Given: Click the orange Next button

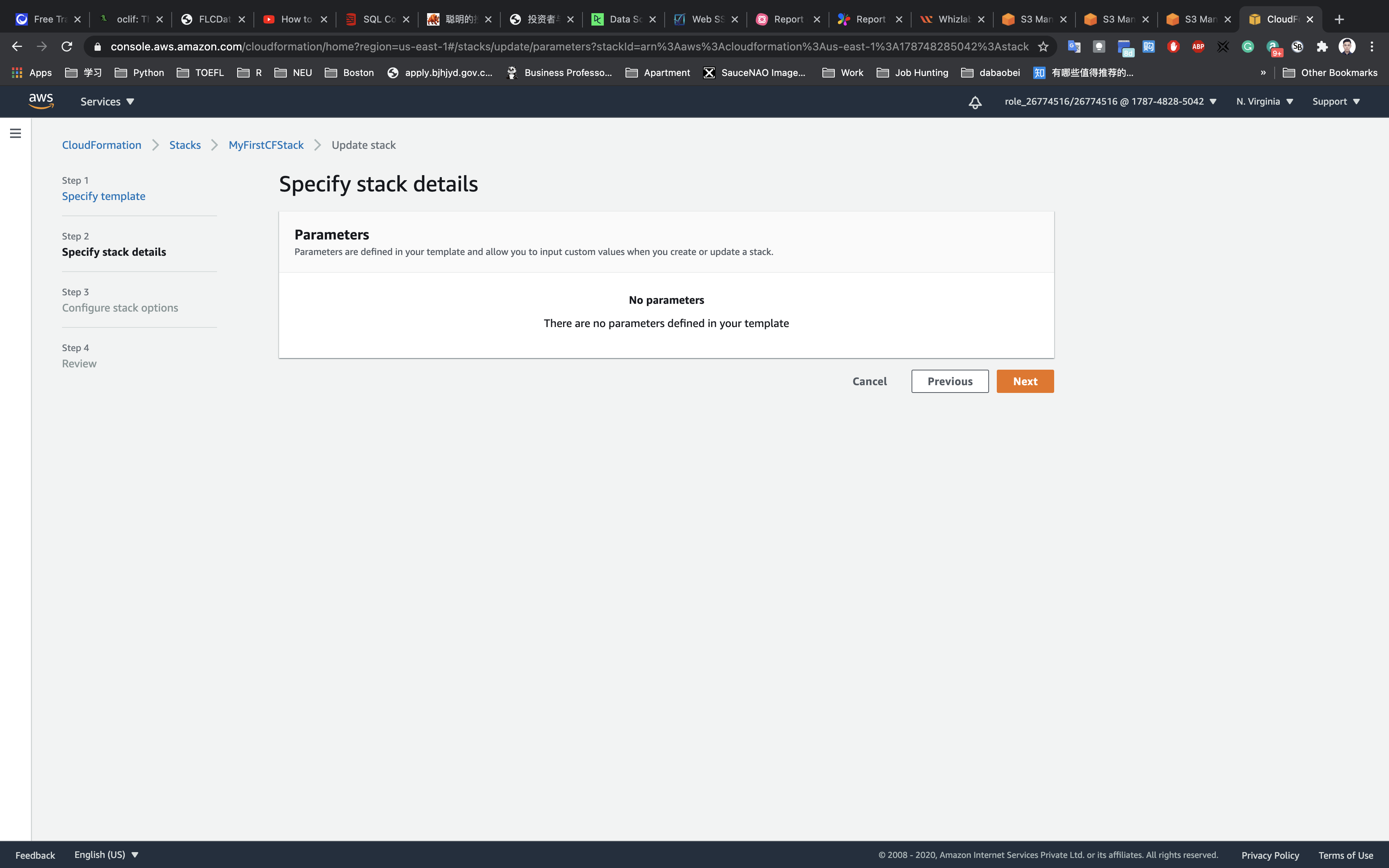Looking at the screenshot, I should point(1025,381).
